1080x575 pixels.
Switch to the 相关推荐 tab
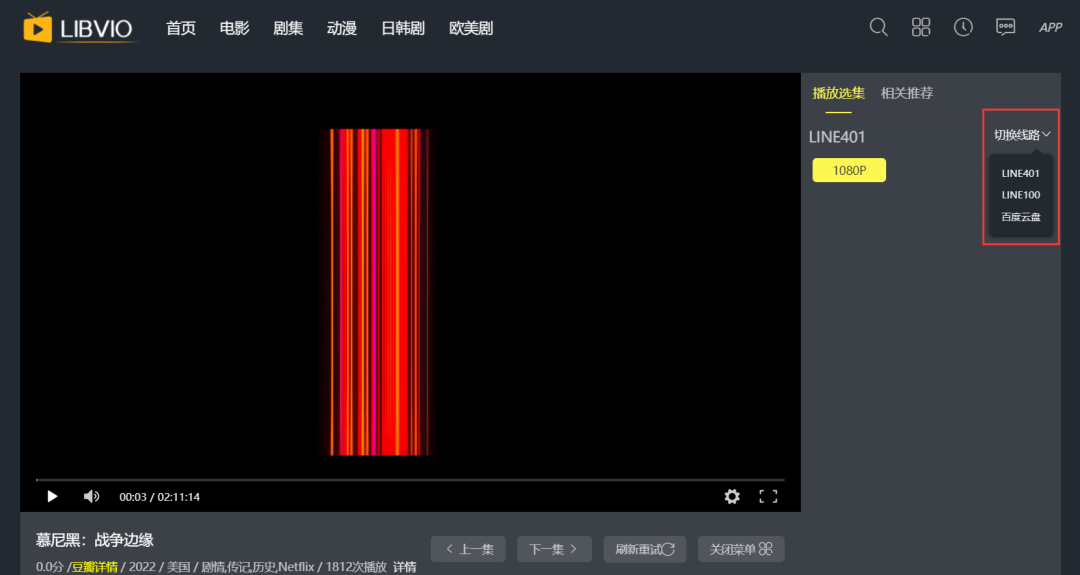click(x=907, y=93)
